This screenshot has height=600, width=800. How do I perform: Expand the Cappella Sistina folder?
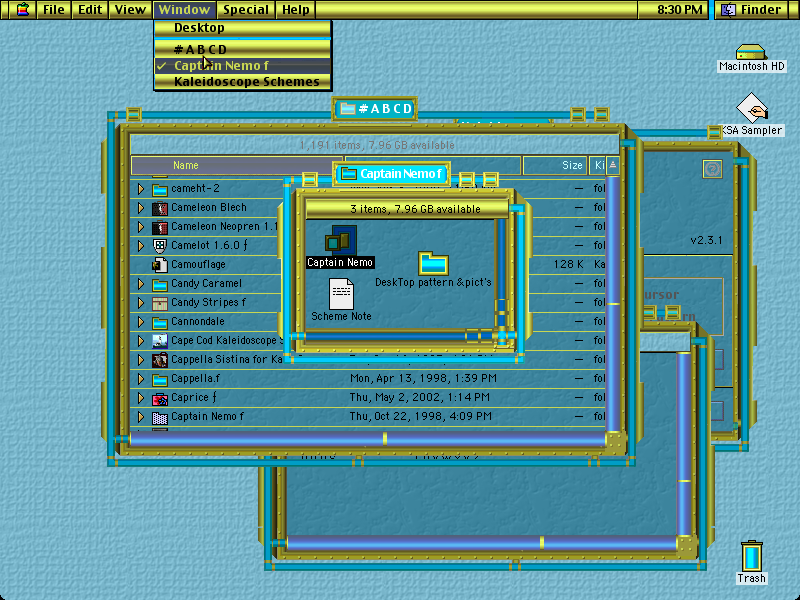(141, 360)
